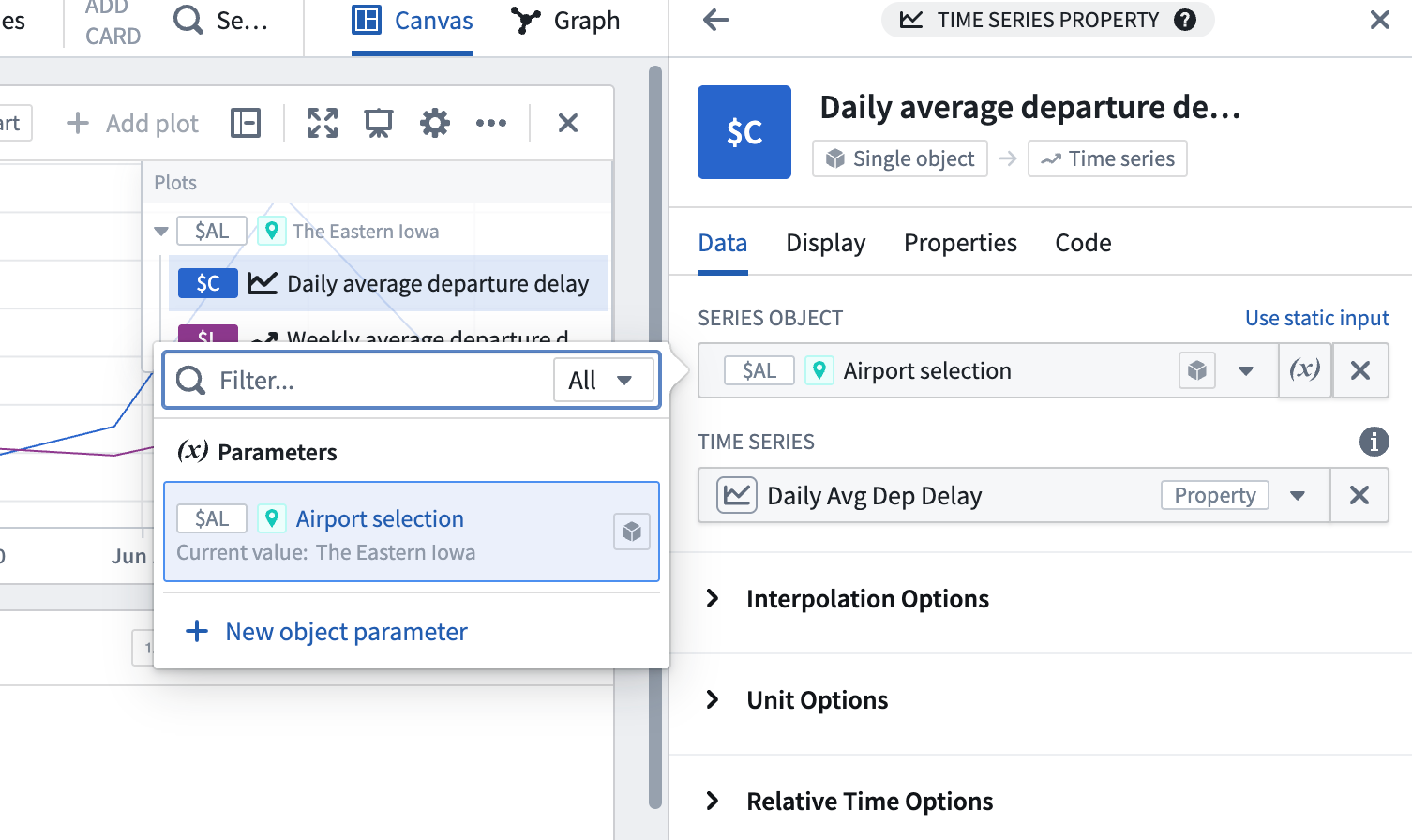The width and height of the screenshot is (1412, 840).
Task: Click the back arrow in panel header
Action: click(716, 20)
